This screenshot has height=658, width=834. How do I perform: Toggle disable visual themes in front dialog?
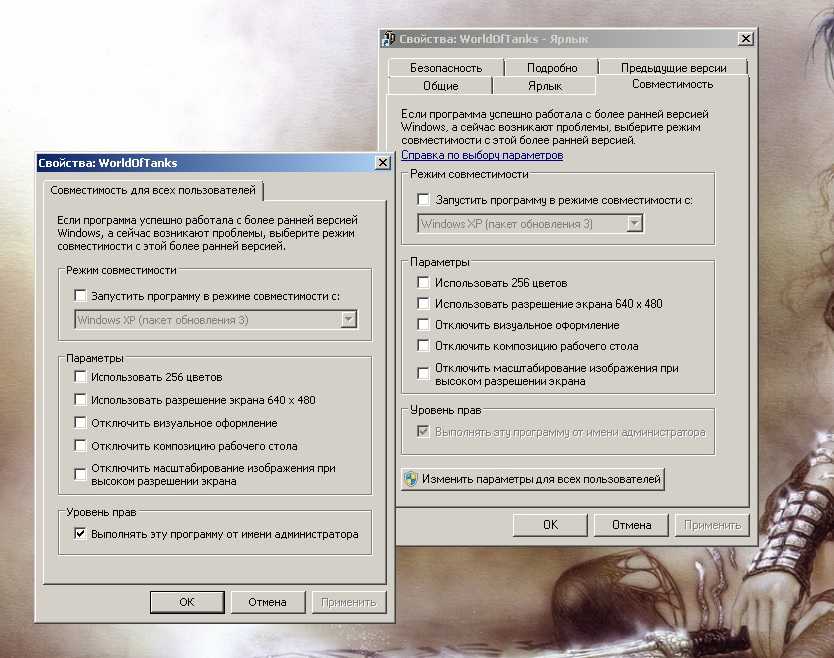click(x=80, y=423)
